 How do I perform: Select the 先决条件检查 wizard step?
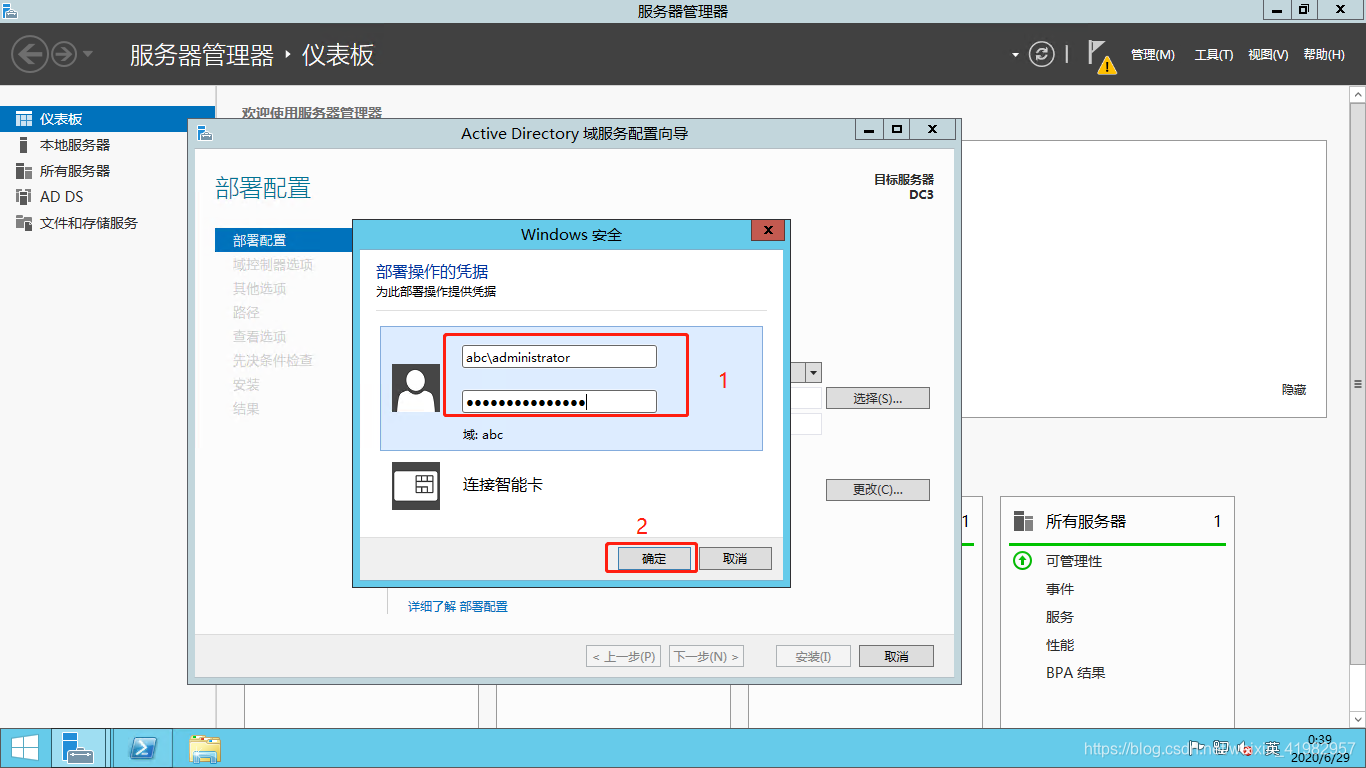273,361
